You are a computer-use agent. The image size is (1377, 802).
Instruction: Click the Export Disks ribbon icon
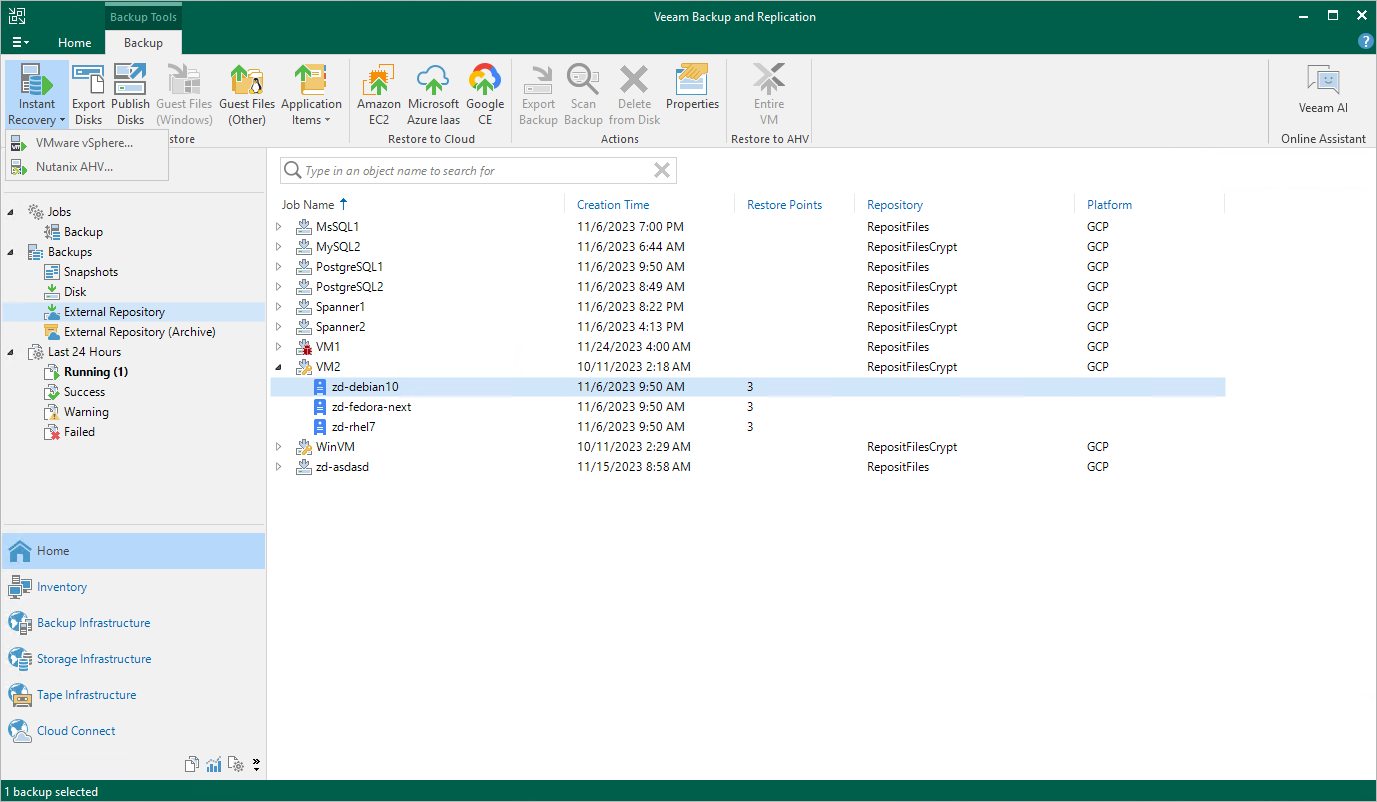click(x=88, y=95)
